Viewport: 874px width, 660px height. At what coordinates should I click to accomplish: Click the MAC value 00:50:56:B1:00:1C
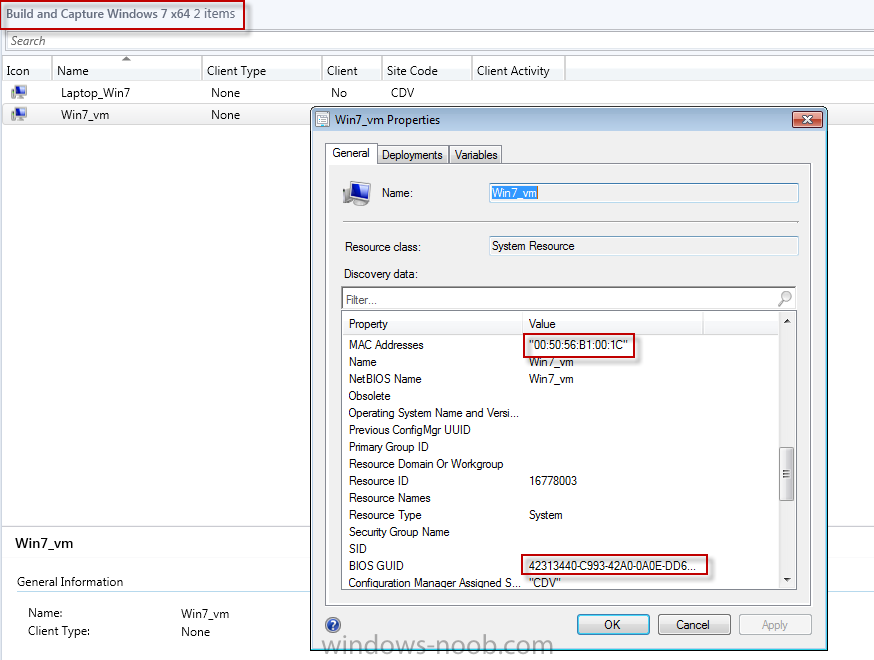tap(578, 345)
